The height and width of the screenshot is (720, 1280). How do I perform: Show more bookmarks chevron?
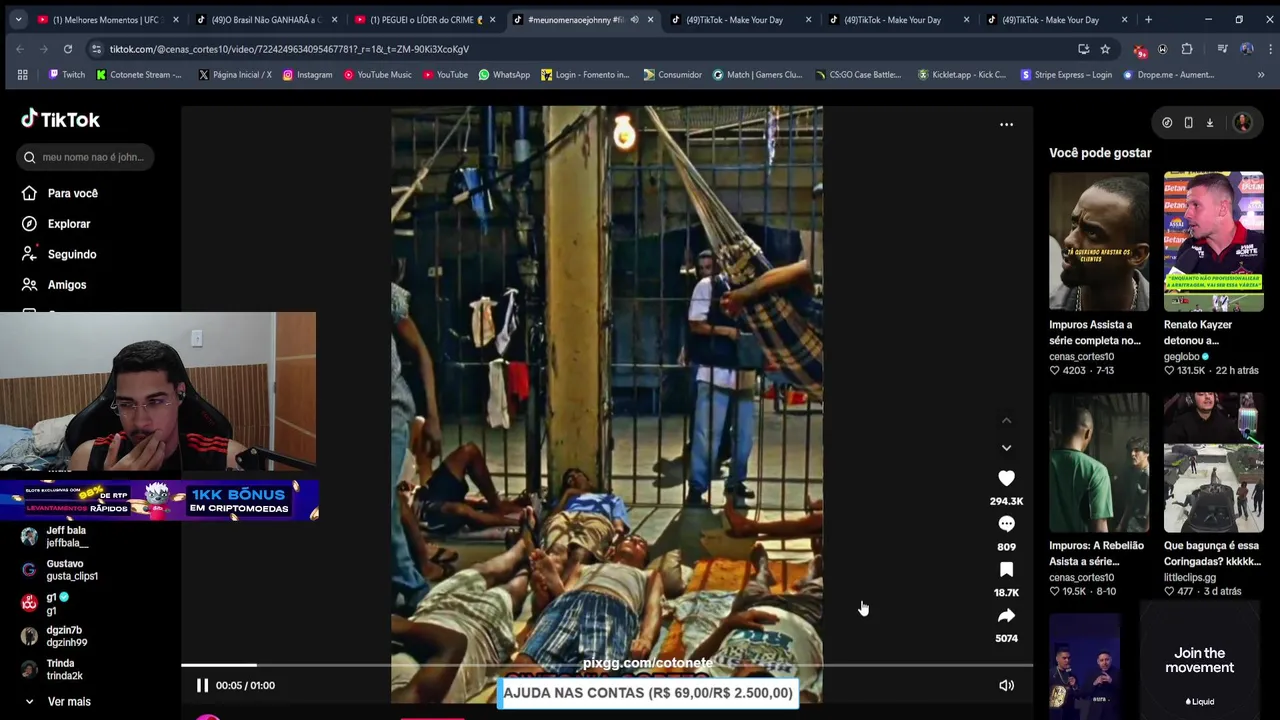1260,75
